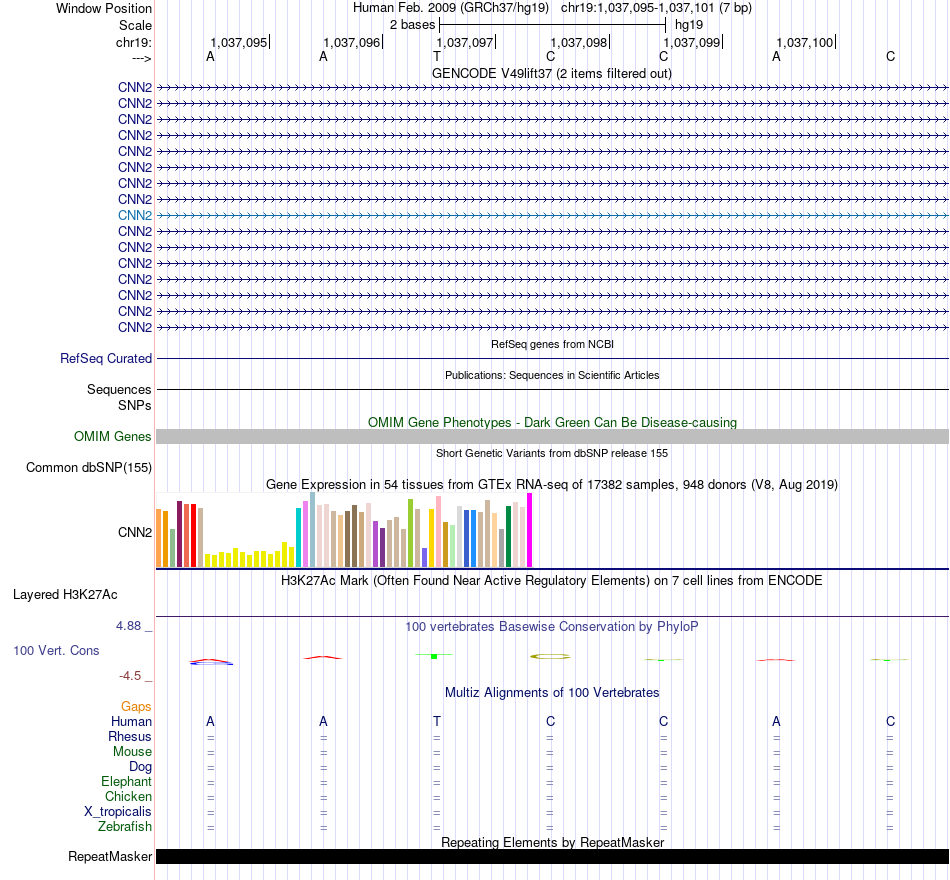Open Publications: Sequences in Scientific Articles title
The image size is (950, 880).
[x=552, y=375]
